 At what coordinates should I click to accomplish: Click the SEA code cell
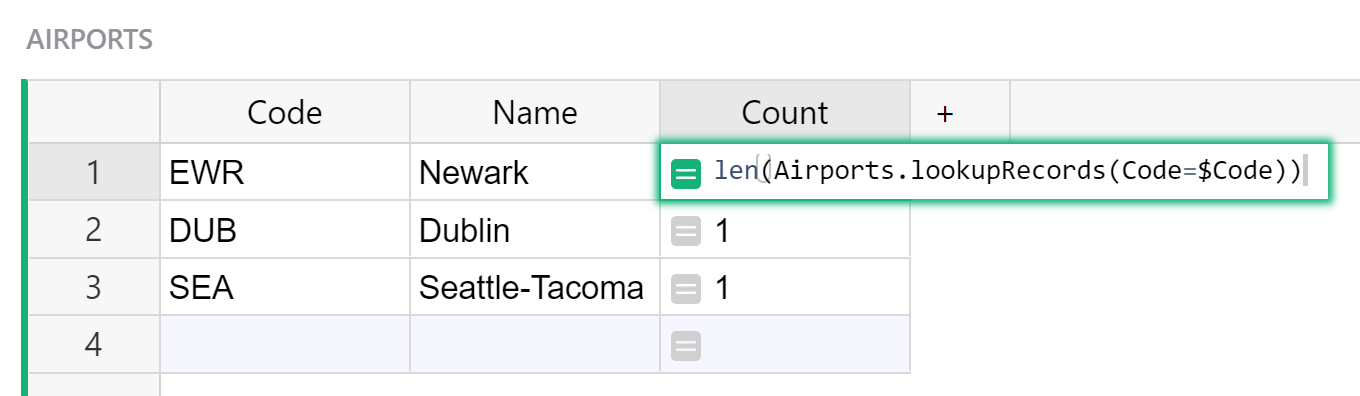[285, 288]
